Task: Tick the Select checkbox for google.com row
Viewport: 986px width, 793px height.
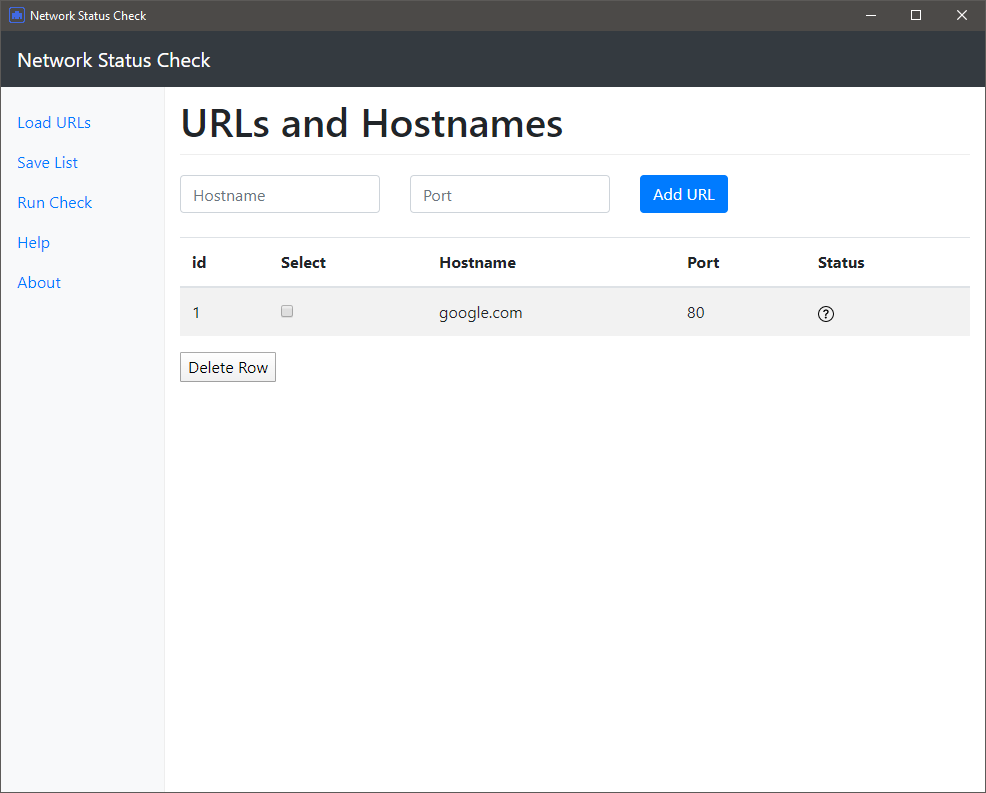Action: 287,311
